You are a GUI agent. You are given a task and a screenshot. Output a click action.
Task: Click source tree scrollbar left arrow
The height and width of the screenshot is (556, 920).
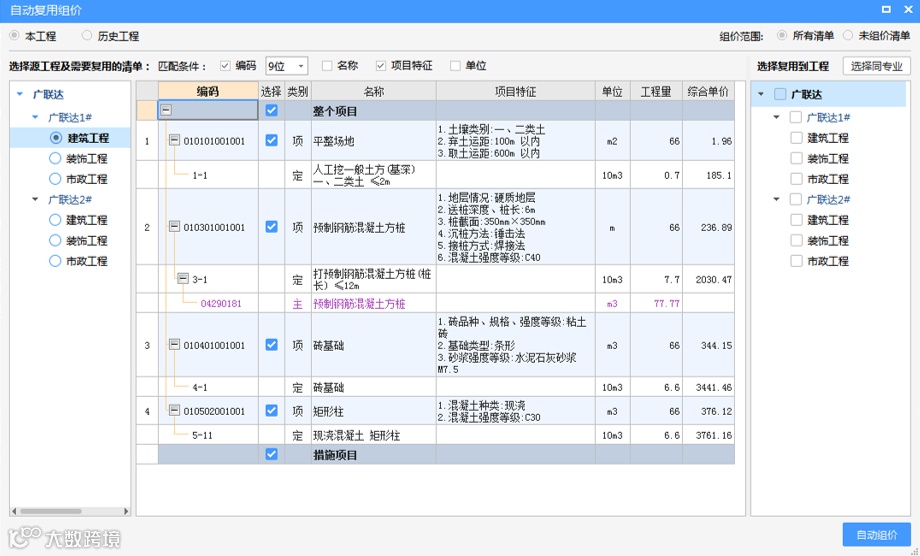tap(14, 511)
